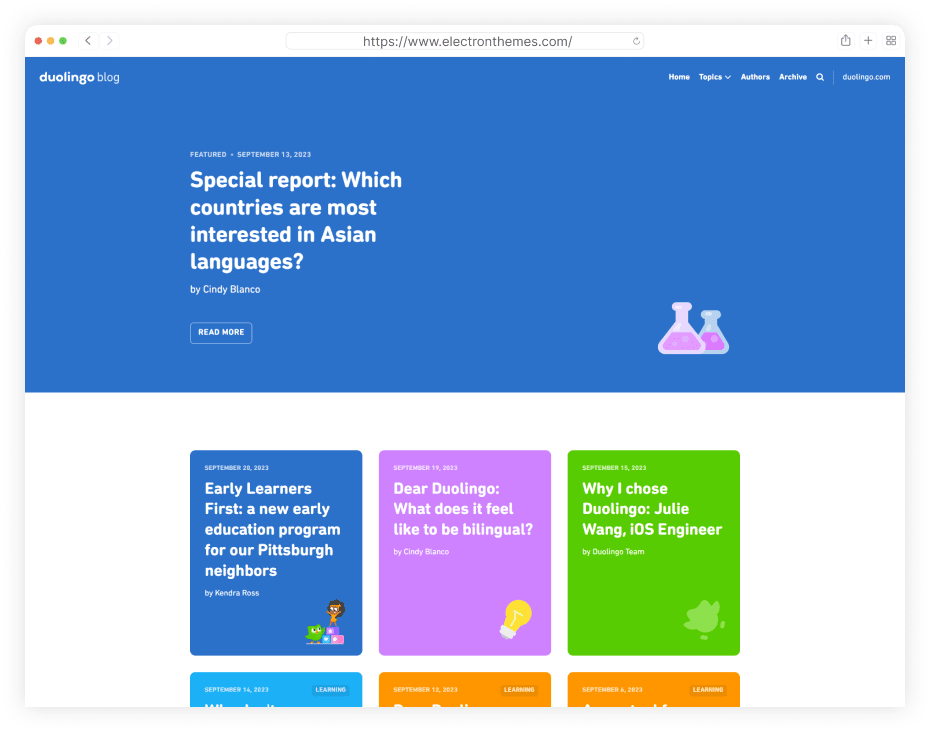Image resolution: width=930 pixels, height=732 pixels.
Task: Open the browser share icon
Action: tap(845, 40)
